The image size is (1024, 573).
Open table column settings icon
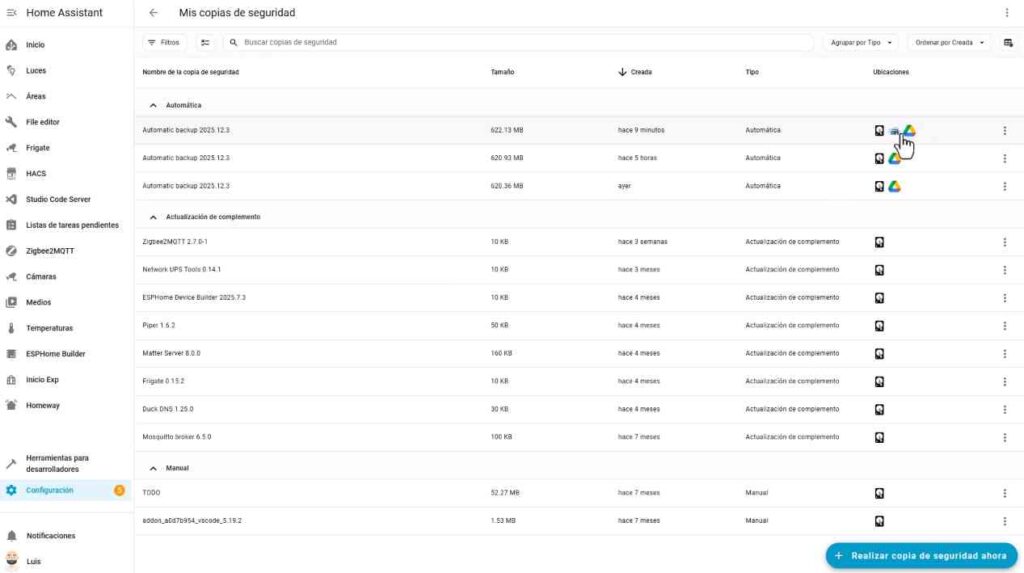[x=1008, y=43]
